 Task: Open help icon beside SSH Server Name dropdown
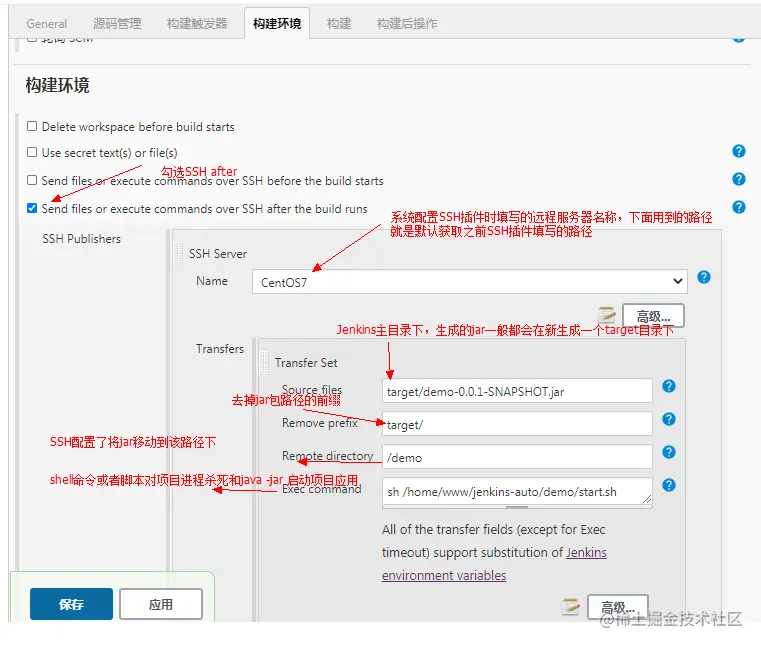click(704, 277)
